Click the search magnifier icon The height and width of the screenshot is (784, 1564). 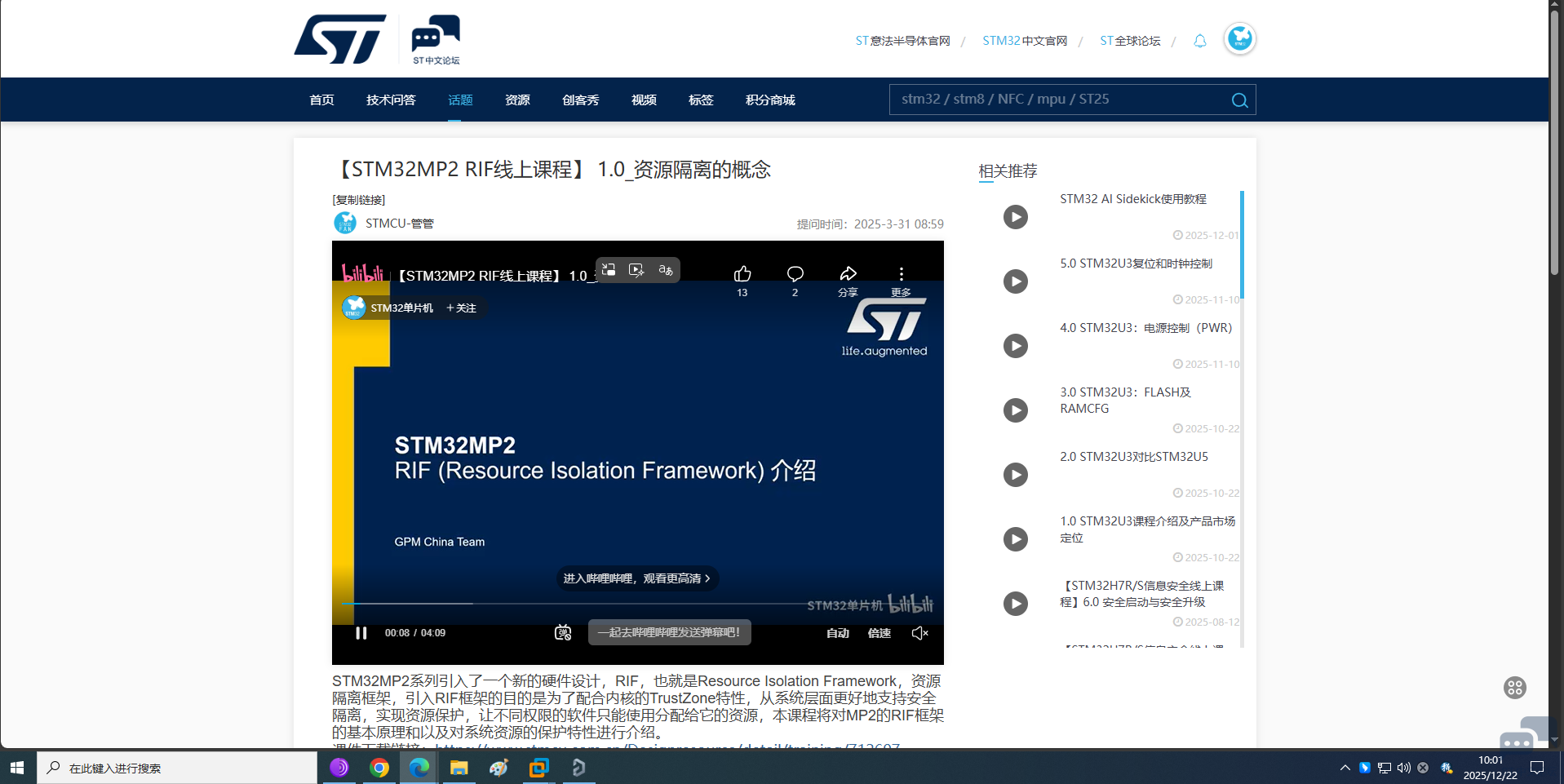tap(1239, 100)
